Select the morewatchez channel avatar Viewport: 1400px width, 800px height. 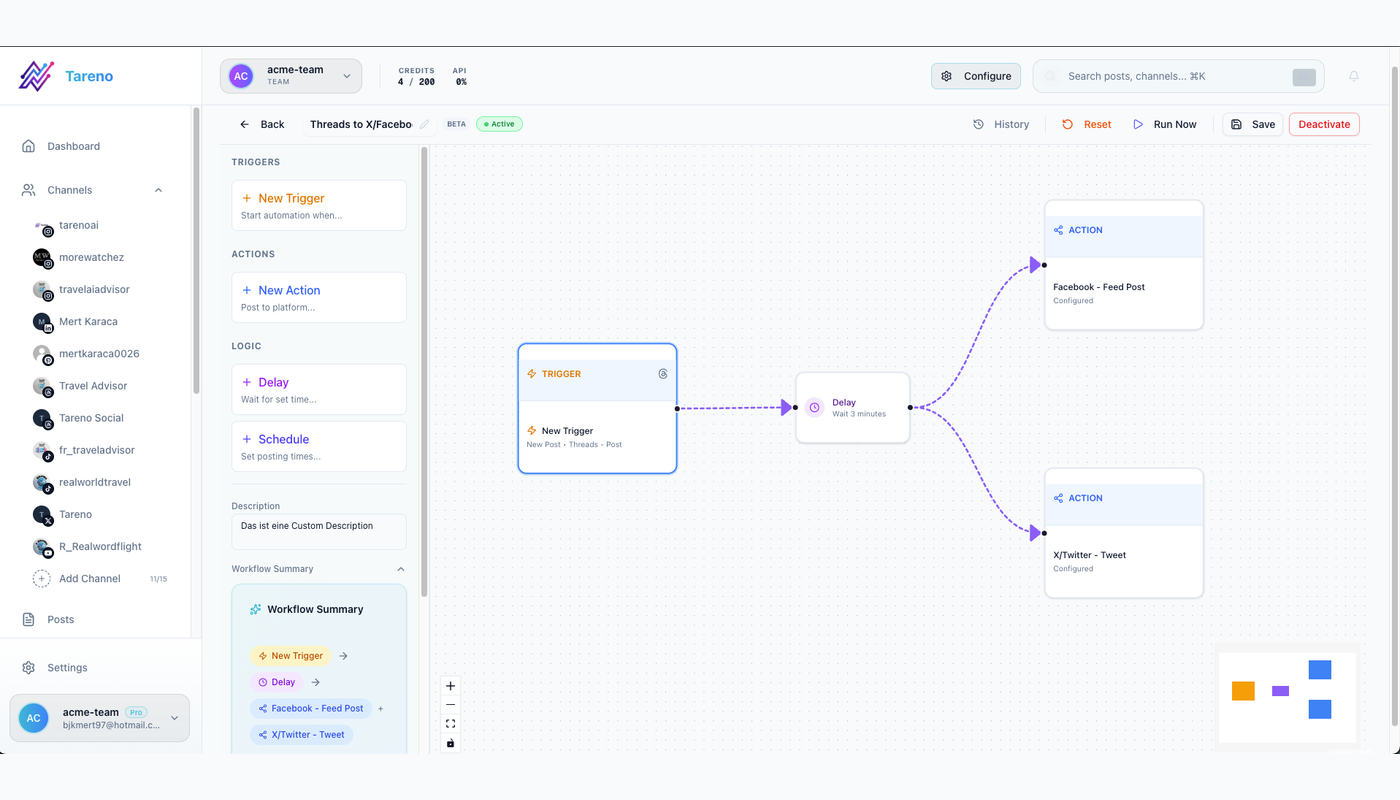coord(42,258)
